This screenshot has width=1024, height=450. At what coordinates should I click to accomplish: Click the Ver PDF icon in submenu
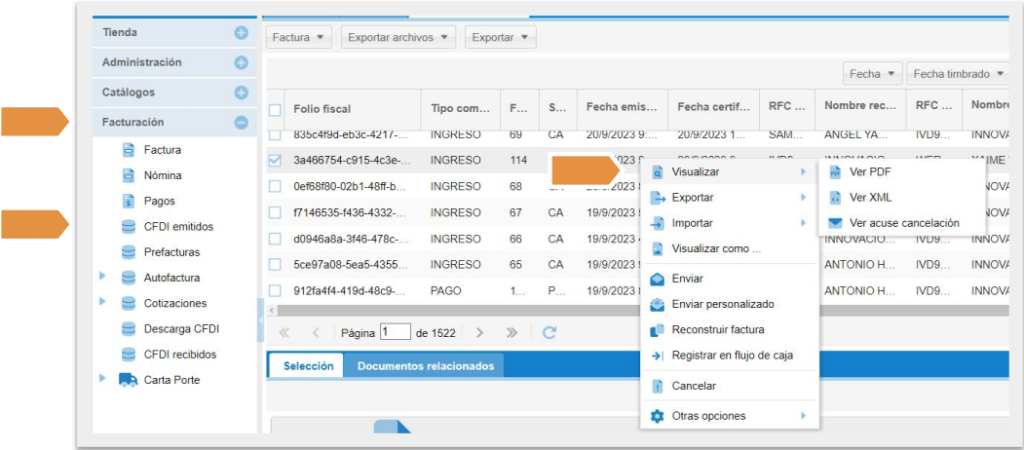836,172
